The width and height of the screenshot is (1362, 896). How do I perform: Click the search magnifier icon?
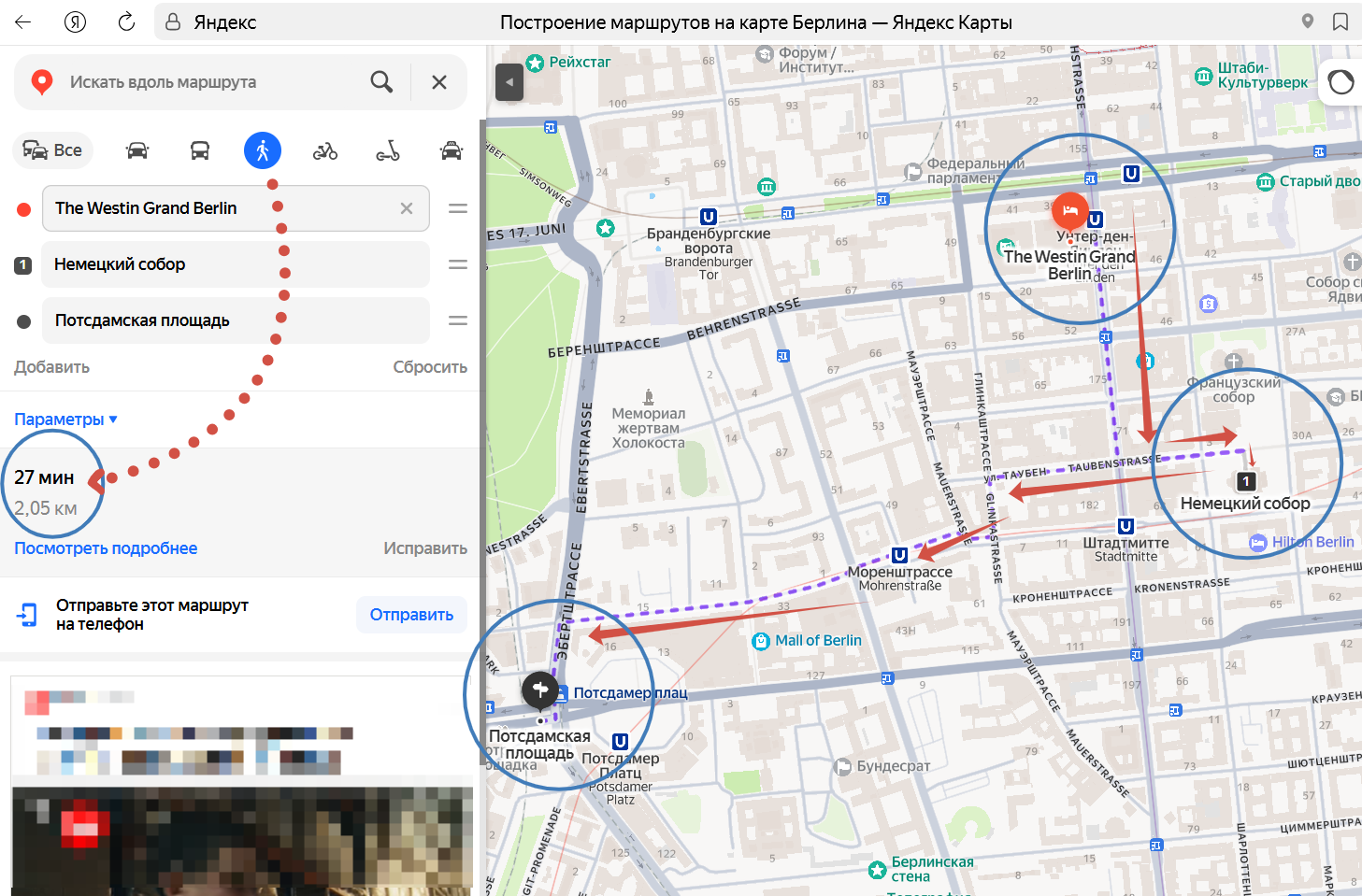(381, 82)
